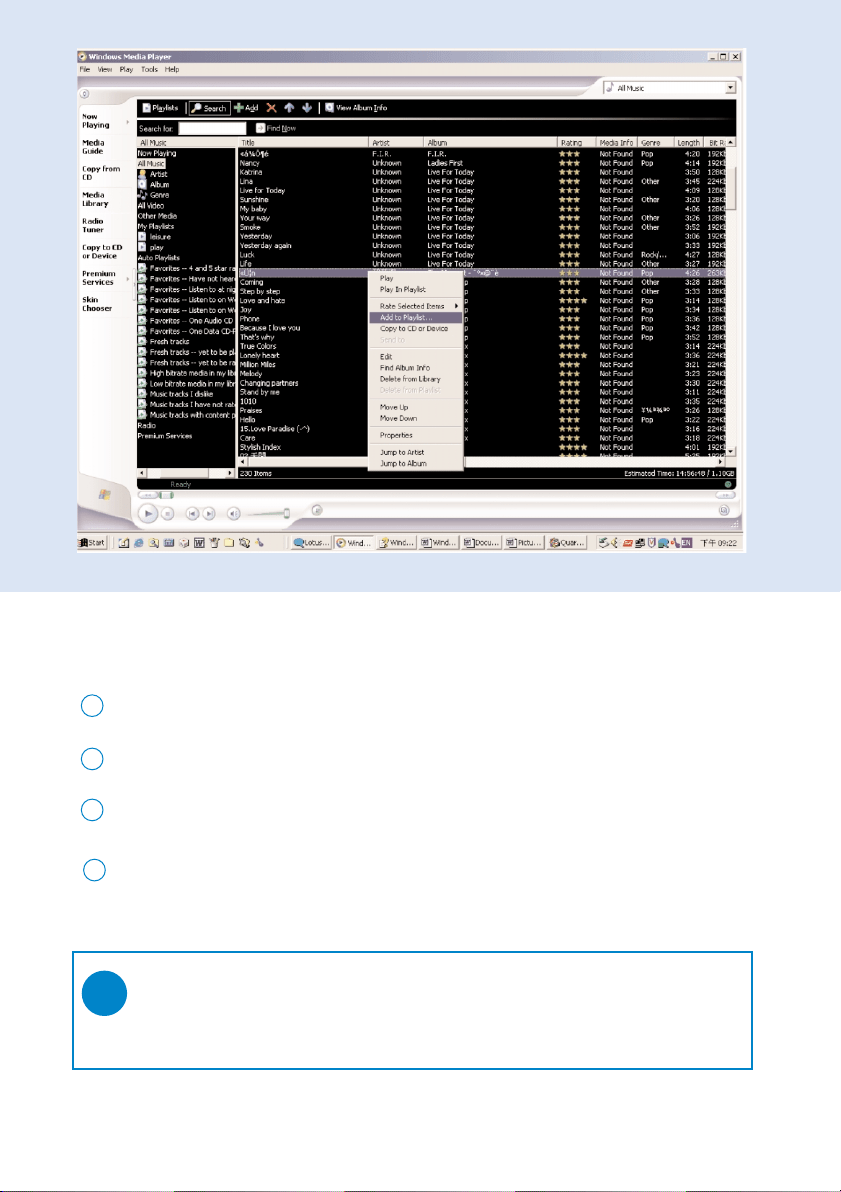Image resolution: width=841 pixels, height=1192 pixels.
Task: Open Properties from the context menu
Action: 416,436
